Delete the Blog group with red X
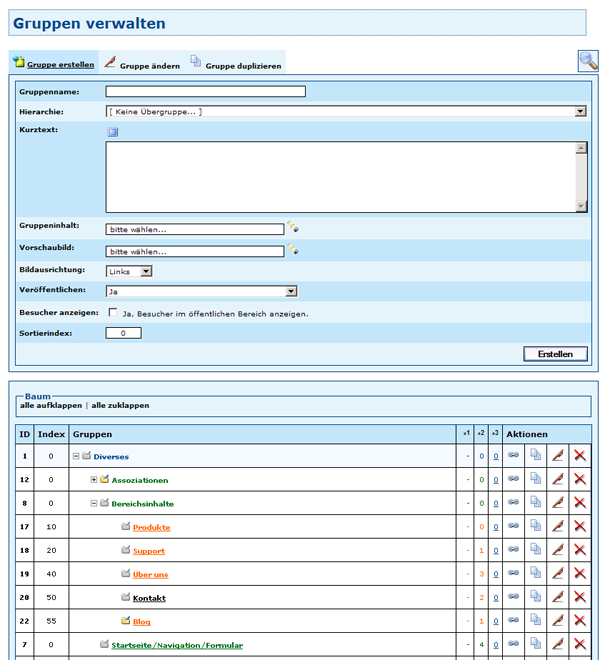This screenshot has width=600, height=660. point(580,621)
